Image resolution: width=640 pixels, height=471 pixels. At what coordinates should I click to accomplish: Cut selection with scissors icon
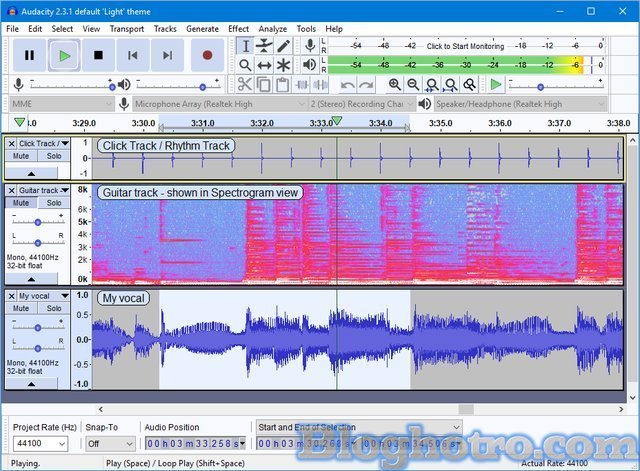tap(244, 84)
